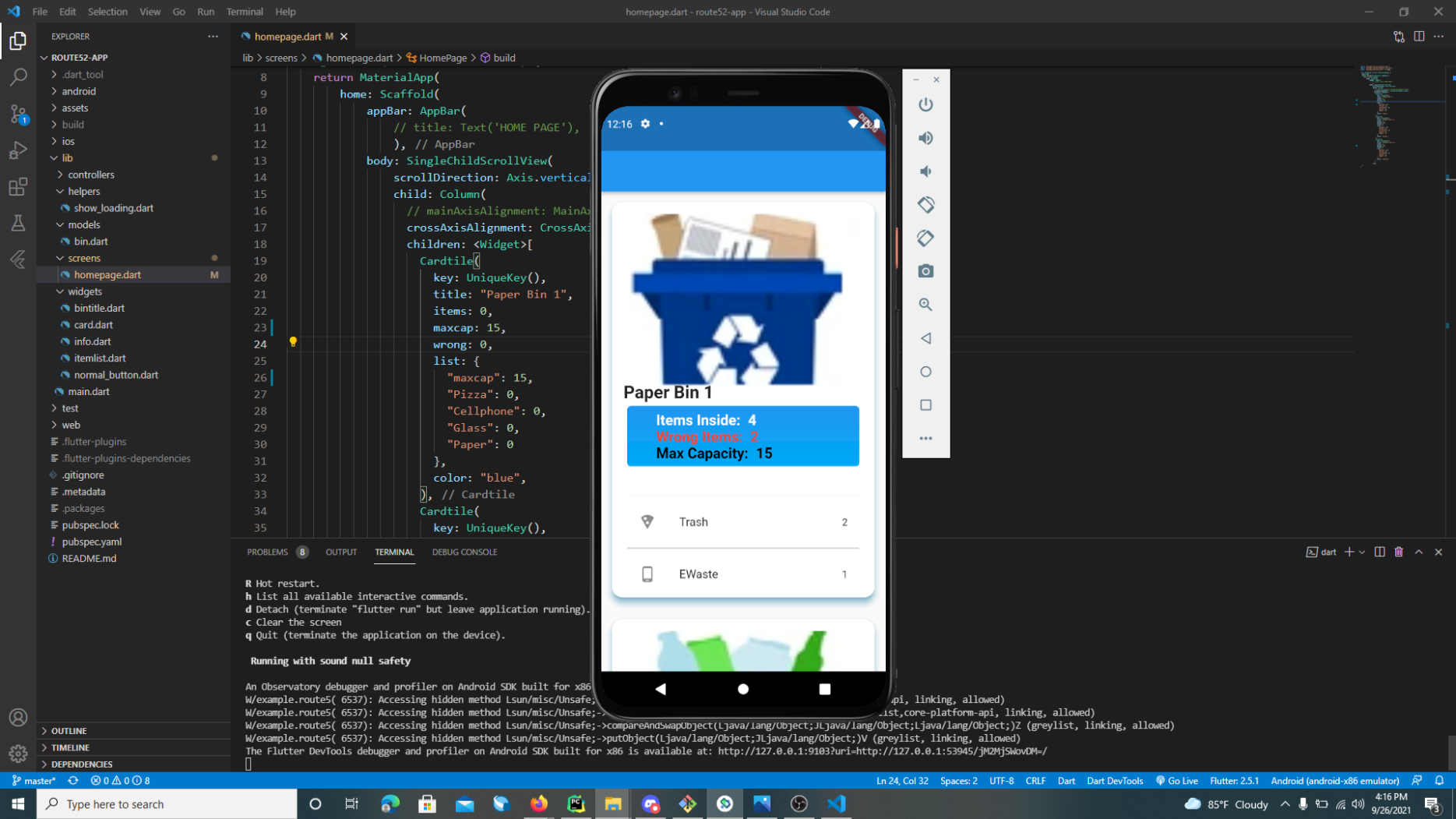Viewport: 1456px width, 819px height.
Task: Open changes for homepage.dart
Action: (1399, 37)
